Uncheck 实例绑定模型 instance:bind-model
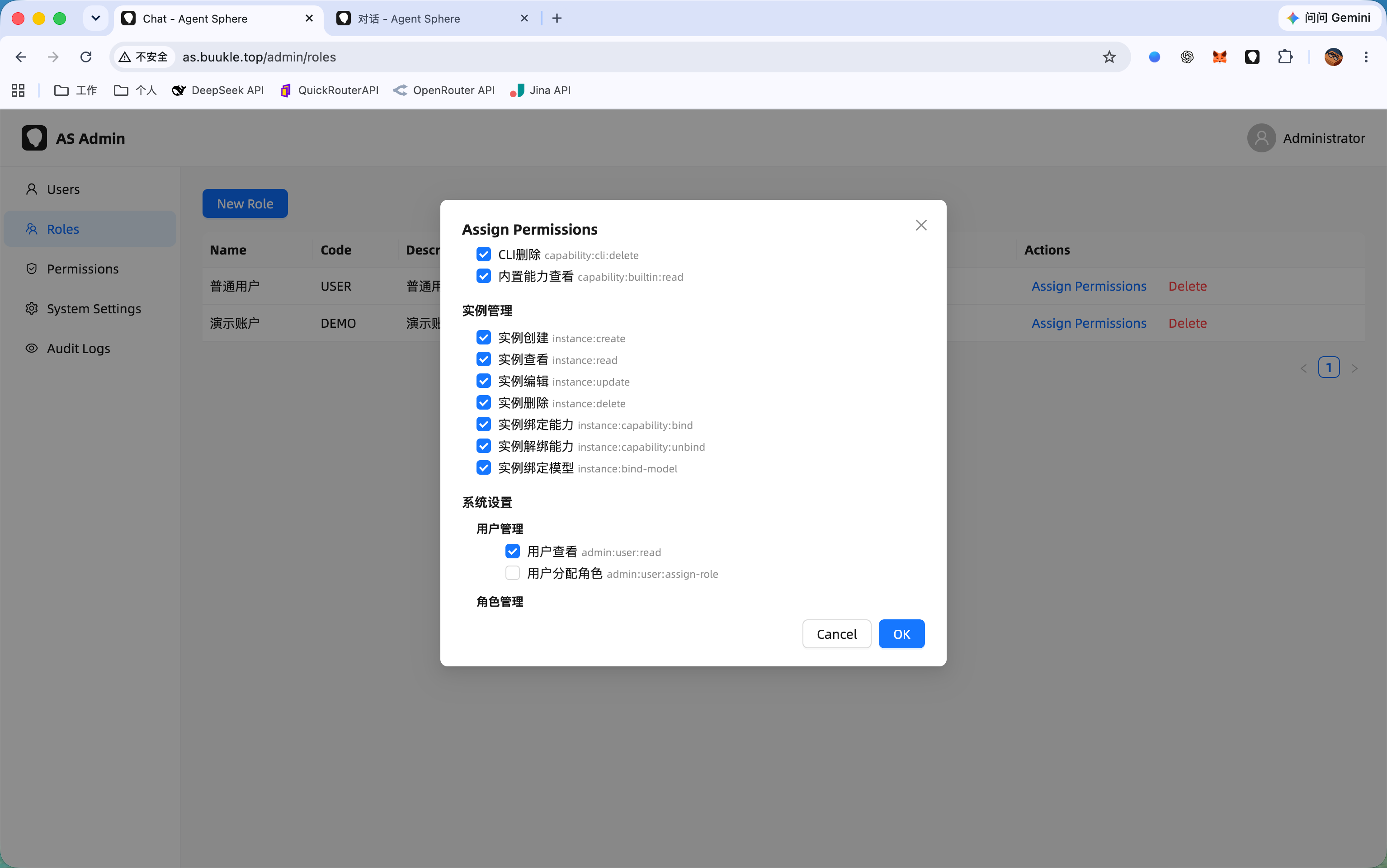The height and width of the screenshot is (868, 1387). point(483,468)
